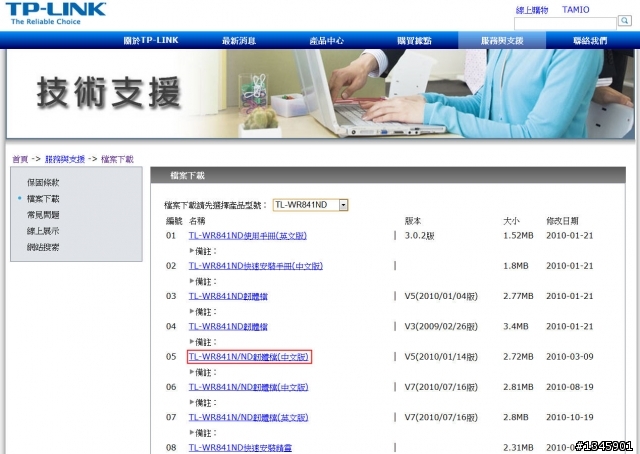The width and height of the screenshot is (640, 454).
Task: Click version text V5(2010/01/04版)
Action: click(441, 296)
